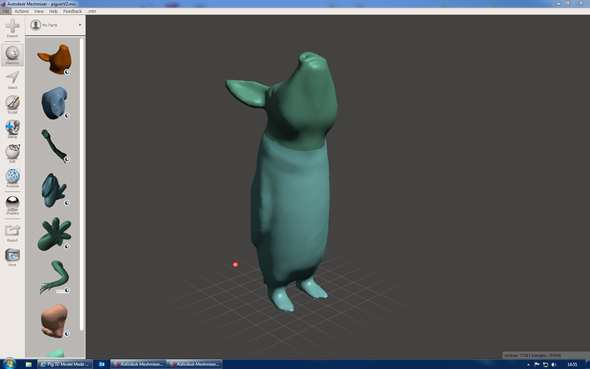Image resolution: width=590 pixels, height=369 pixels.
Task: Pick the green hand part thumbnail
Action: click(55, 234)
